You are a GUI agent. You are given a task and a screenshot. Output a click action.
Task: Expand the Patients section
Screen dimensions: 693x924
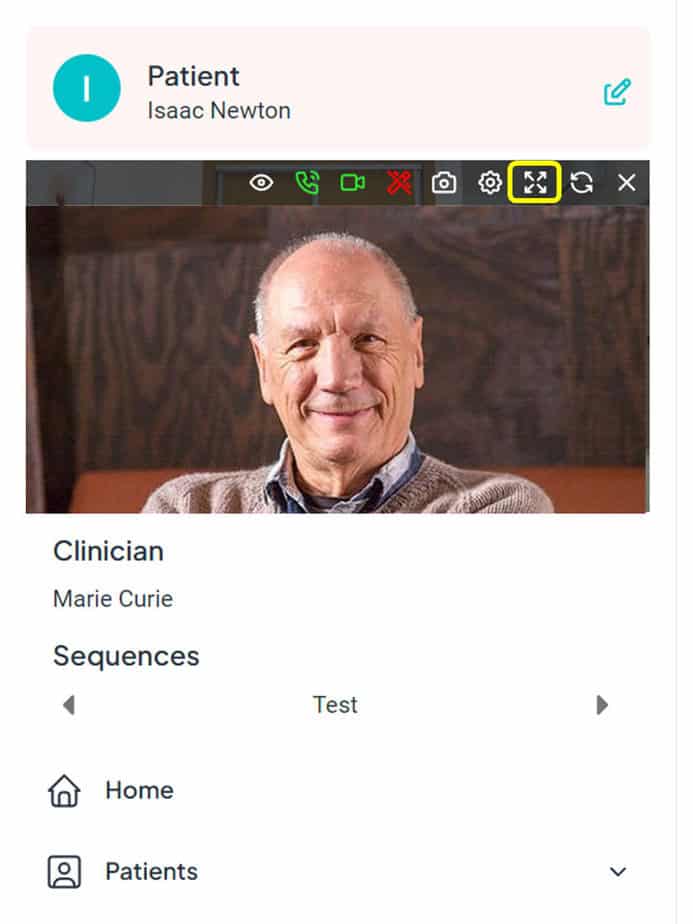[617, 871]
